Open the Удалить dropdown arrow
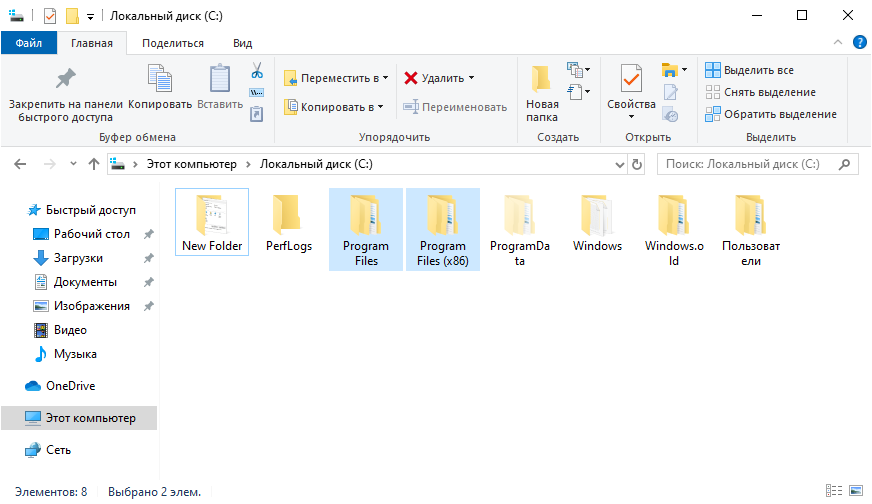Image resolution: width=872 pixels, height=504 pixels. click(x=471, y=78)
